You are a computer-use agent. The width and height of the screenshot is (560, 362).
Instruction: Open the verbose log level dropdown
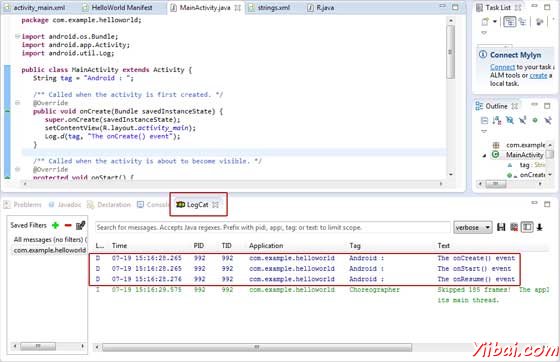click(x=472, y=227)
